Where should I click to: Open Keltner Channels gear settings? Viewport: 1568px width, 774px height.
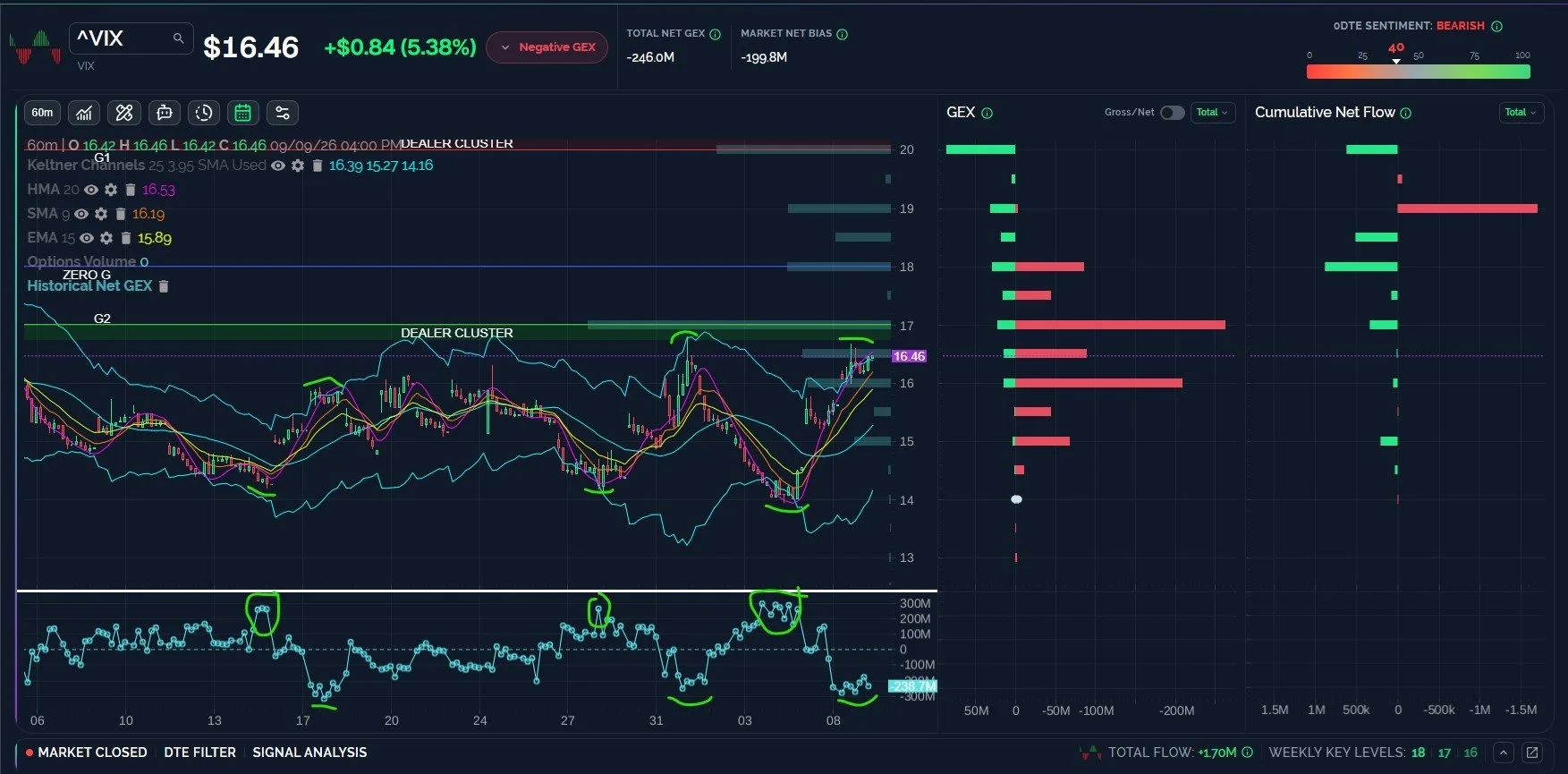[298, 166]
